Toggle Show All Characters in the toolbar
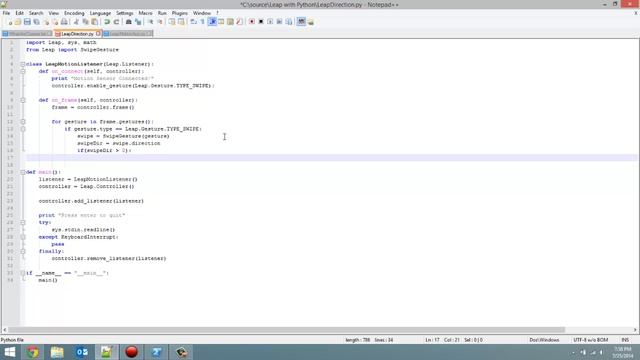This screenshot has width=640, height=360. click(x=202, y=22)
